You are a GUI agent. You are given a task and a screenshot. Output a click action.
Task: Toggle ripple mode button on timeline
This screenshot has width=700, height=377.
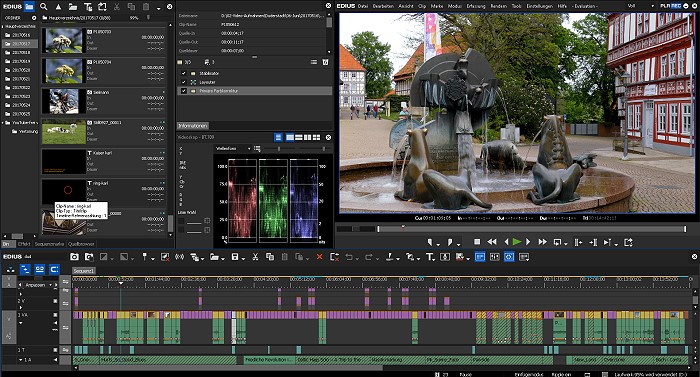pyautogui.click(x=25, y=269)
